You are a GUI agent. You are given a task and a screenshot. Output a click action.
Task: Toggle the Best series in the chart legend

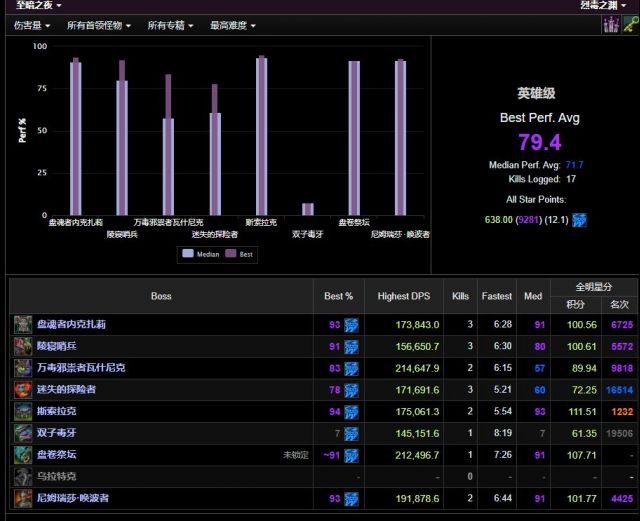click(x=239, y=254)
